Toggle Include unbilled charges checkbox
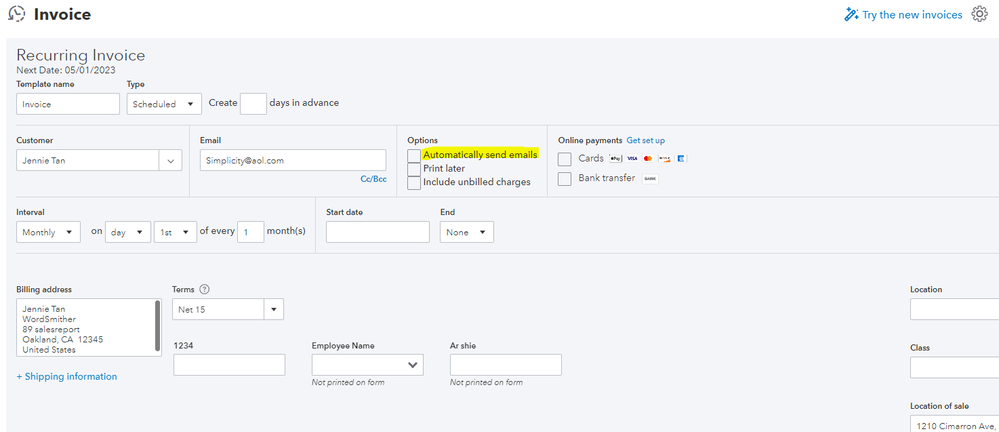This screenshot has width=999, height=432. tap(414, 183)
